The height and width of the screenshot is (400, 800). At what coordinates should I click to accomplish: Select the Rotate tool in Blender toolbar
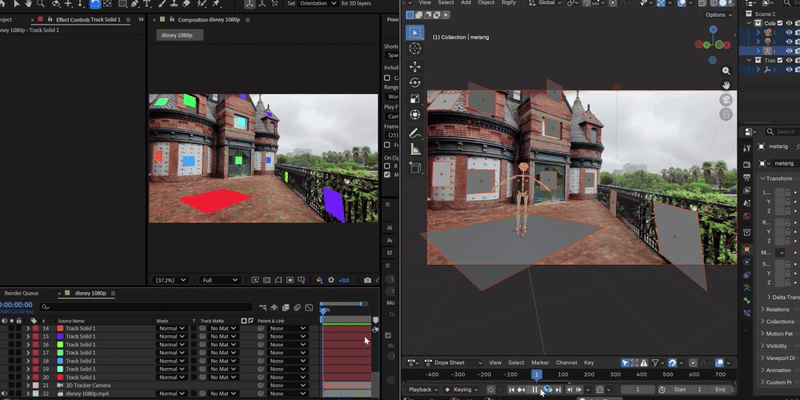tap(415, 83)
